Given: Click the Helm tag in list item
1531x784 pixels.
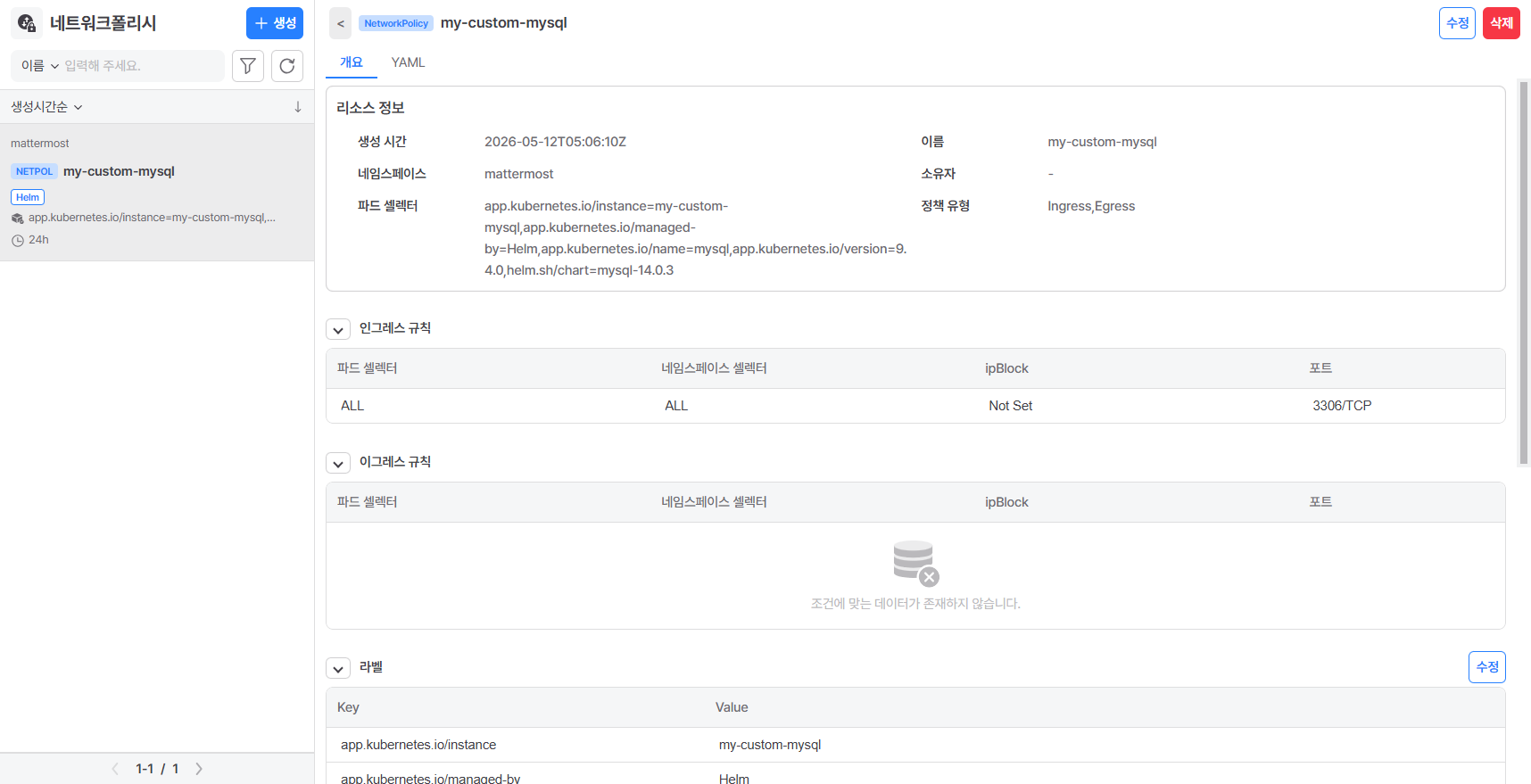Looking at the screenshot, I should pyautogui.click(x=28, y=197).
